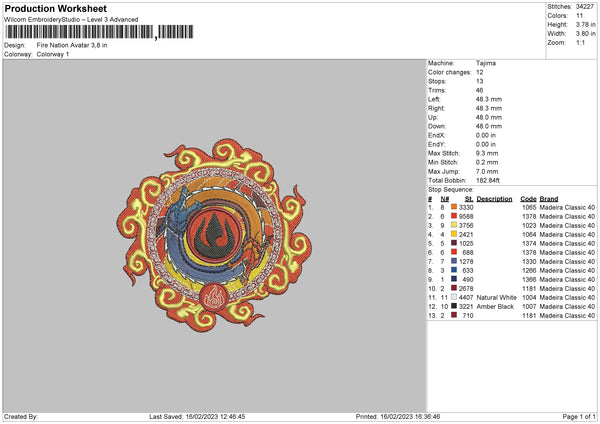
Task: Click the Height value 3.78 in
Action: tap(585, 24)
